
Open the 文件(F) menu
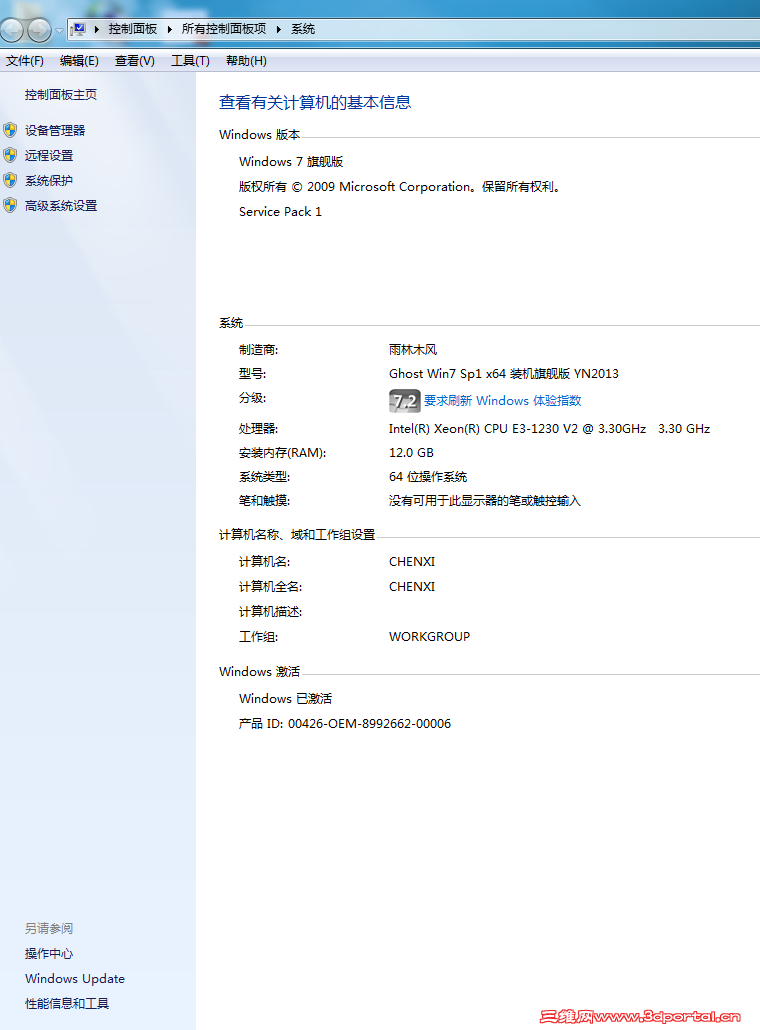point(25,61)
